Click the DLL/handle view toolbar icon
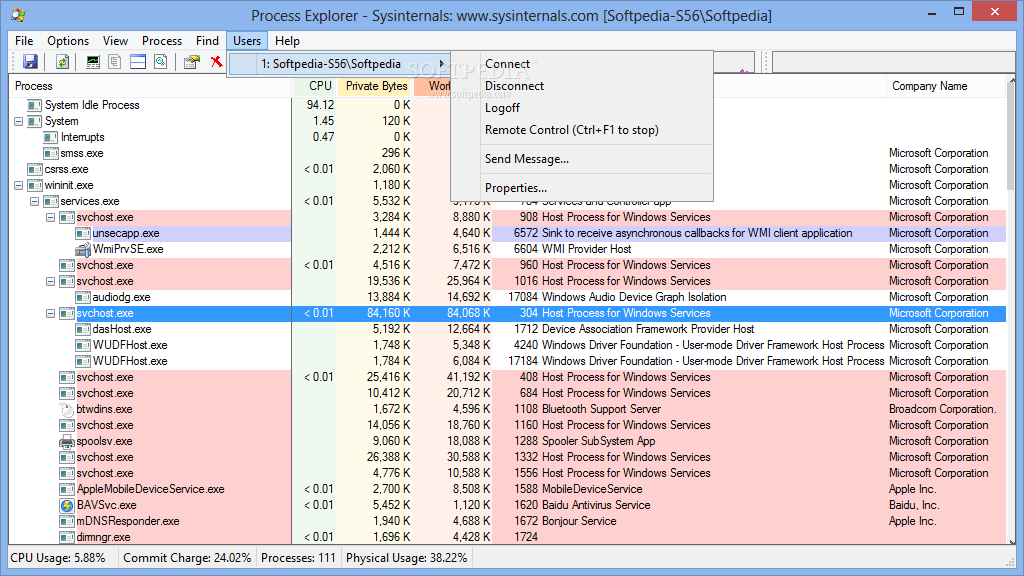The image size is (1024, 576). click(x=161, y=62)
